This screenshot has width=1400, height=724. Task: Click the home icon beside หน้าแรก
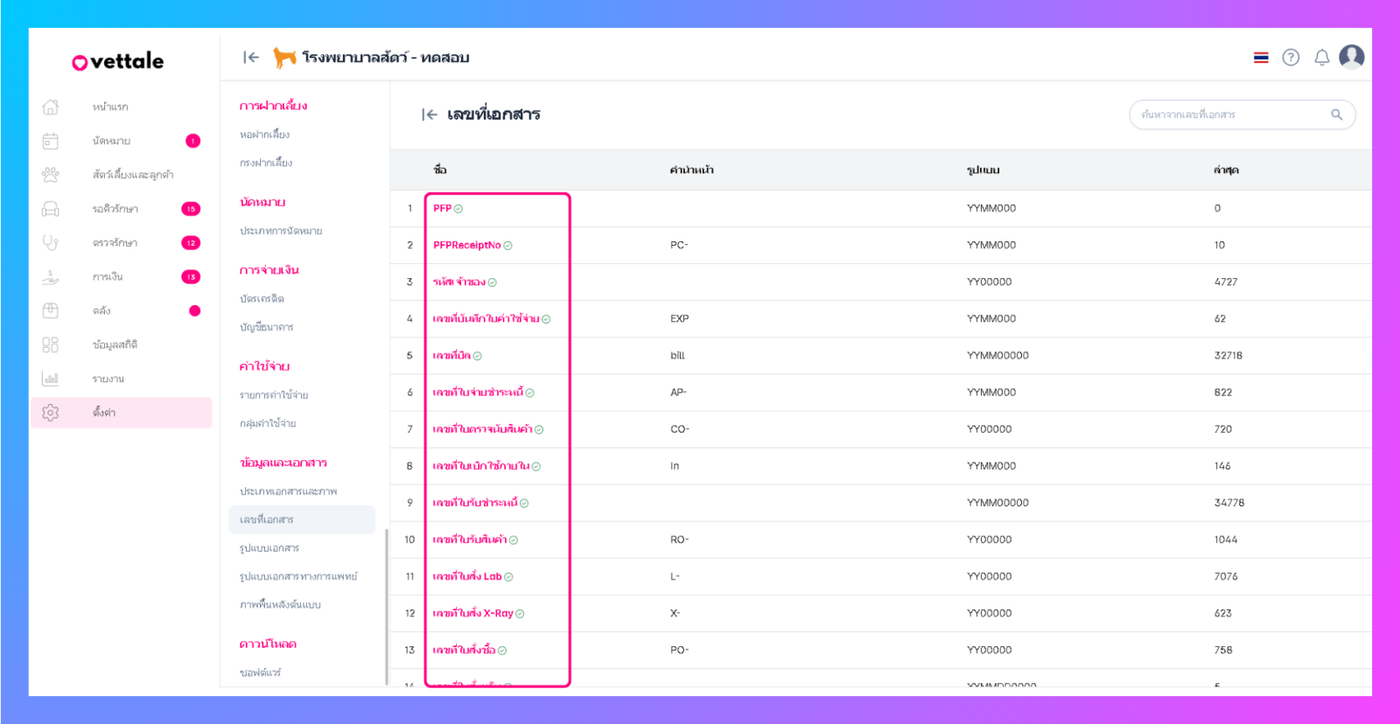point(50,107)
